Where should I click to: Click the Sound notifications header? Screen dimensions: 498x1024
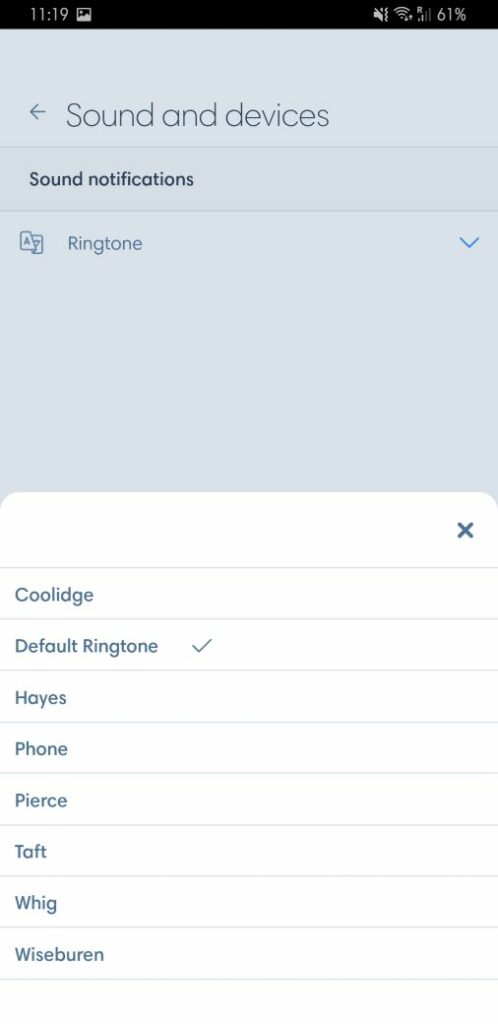pos(111,179)
